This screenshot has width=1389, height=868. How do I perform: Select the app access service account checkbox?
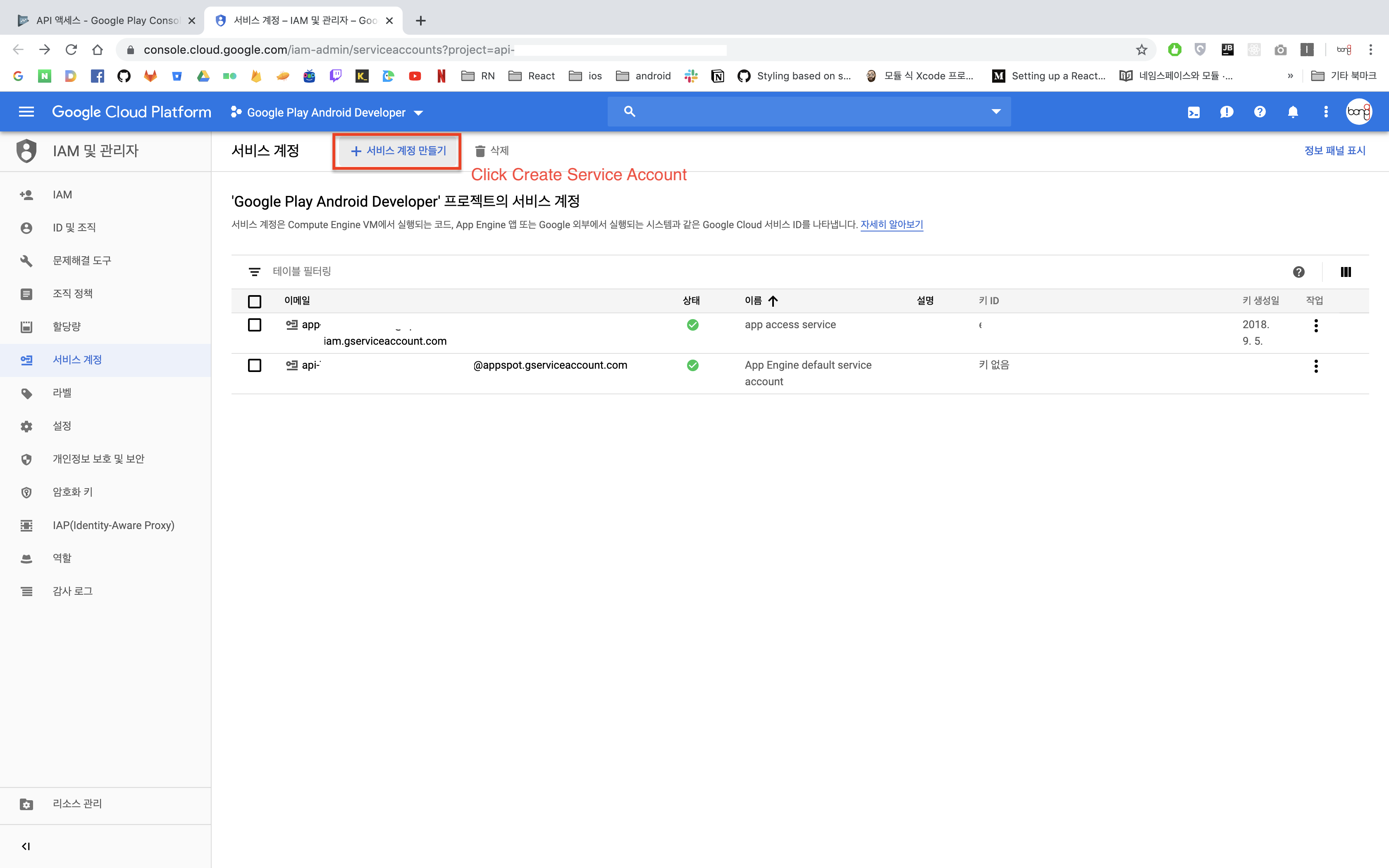pos(254,325)
